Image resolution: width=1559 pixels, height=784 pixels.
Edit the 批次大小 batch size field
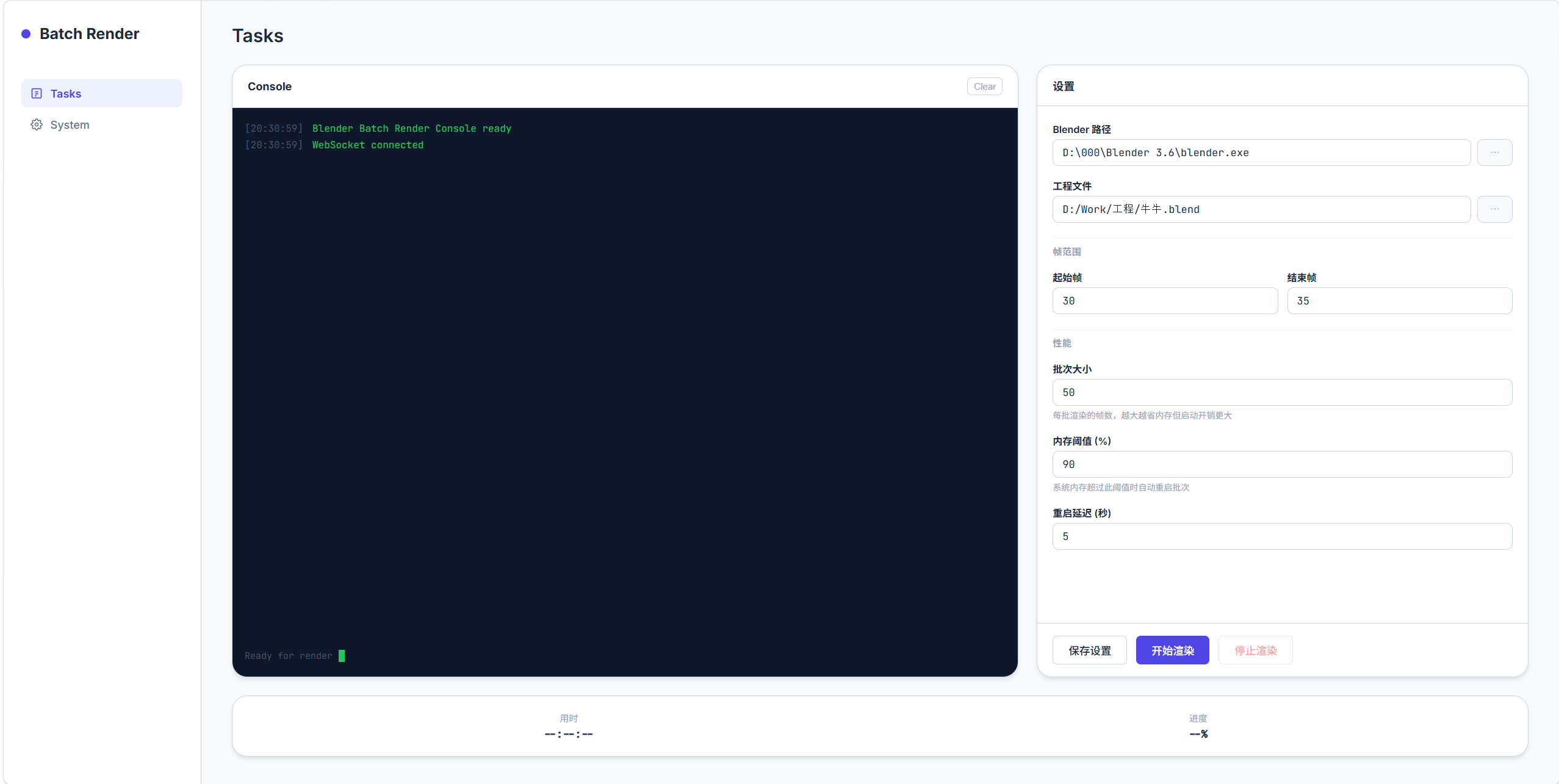[1282, 392]
